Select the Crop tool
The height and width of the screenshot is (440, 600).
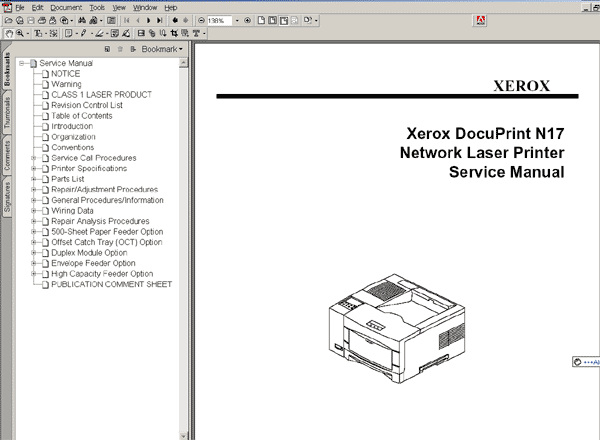tap(174, 34)
